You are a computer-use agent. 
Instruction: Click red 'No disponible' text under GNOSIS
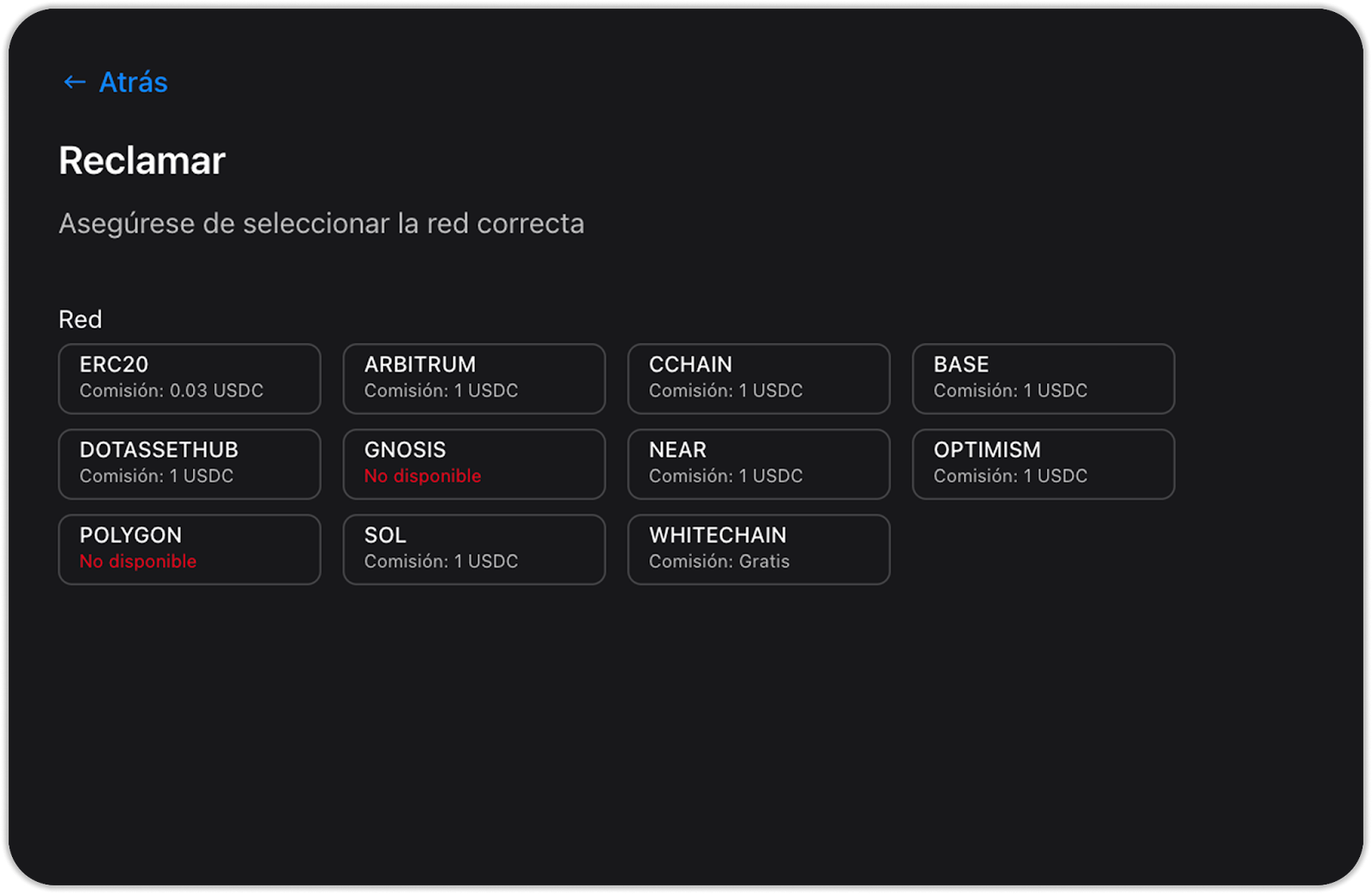pos(422,477)
